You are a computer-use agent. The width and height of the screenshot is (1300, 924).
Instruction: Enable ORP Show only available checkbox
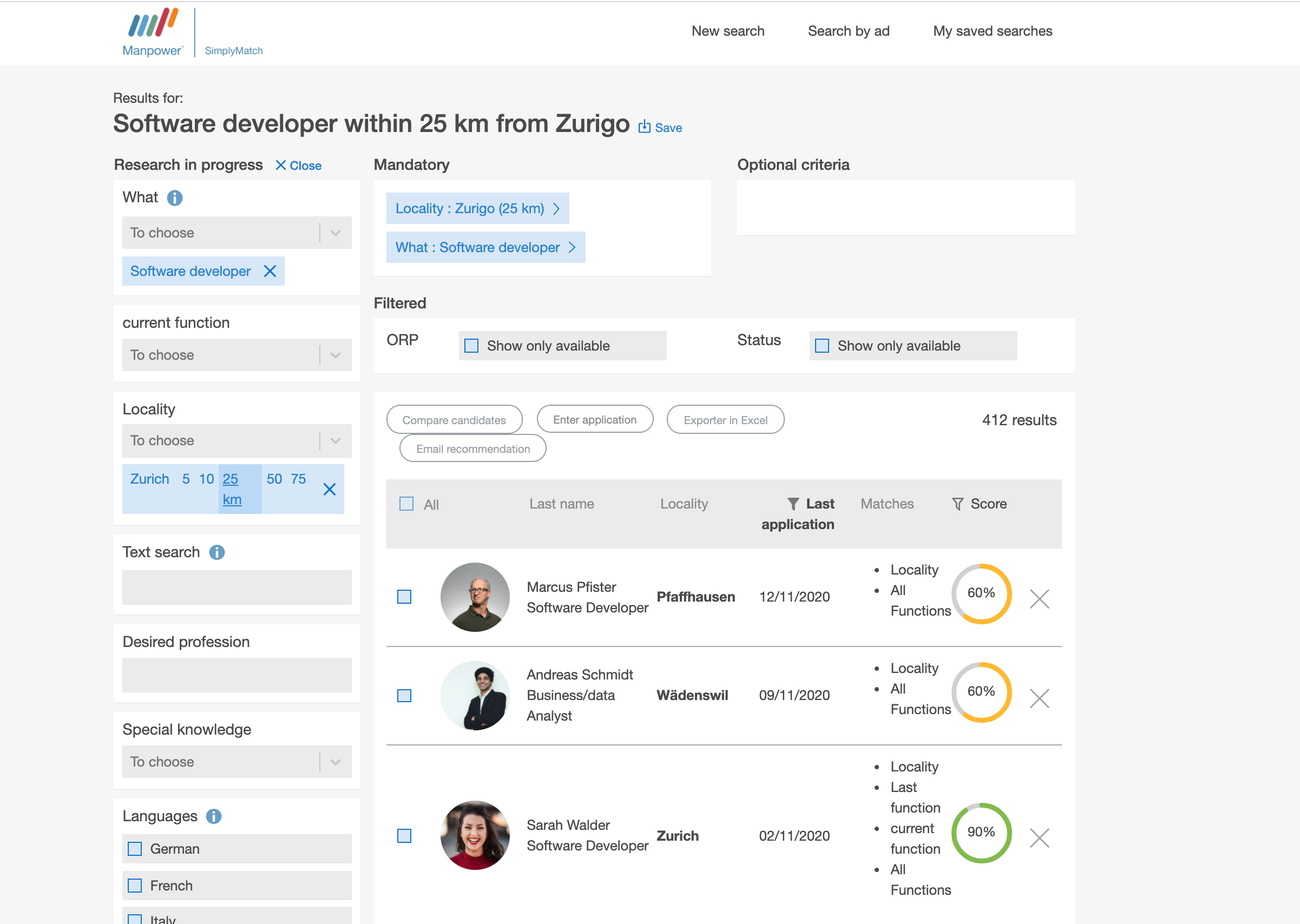(471, 345)
